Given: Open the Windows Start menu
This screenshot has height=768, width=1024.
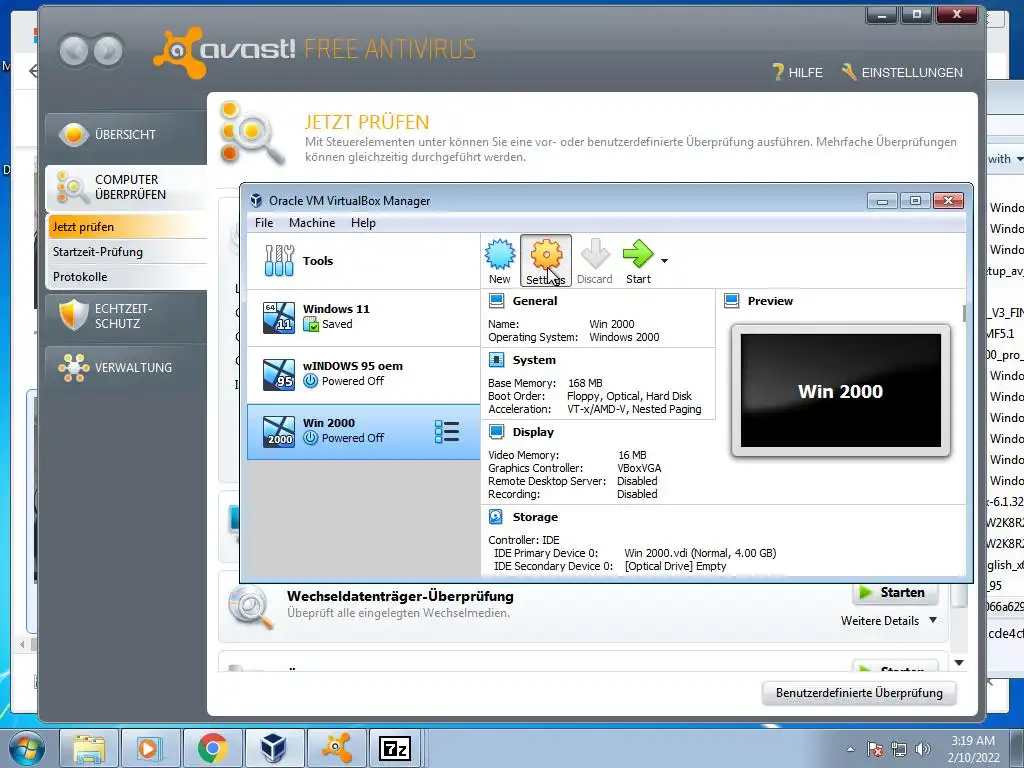Looking at the screenshot, I should (27, 748).
